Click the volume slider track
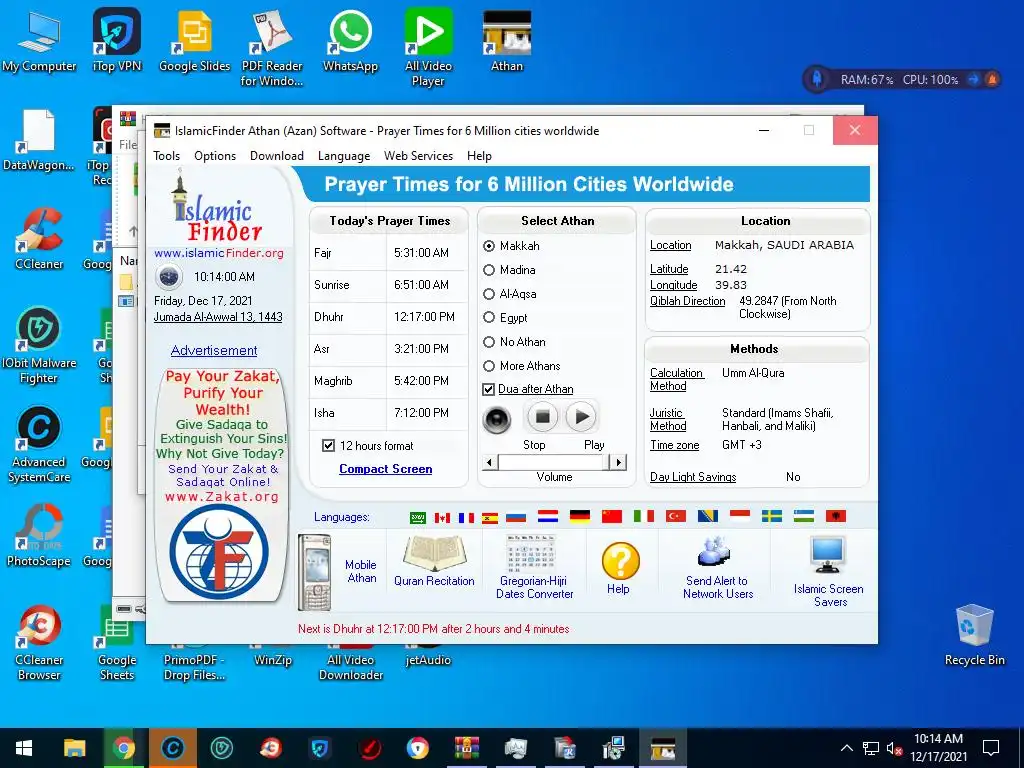The height and width of the screenshot is (768, 1024). [x=554, y=462]
